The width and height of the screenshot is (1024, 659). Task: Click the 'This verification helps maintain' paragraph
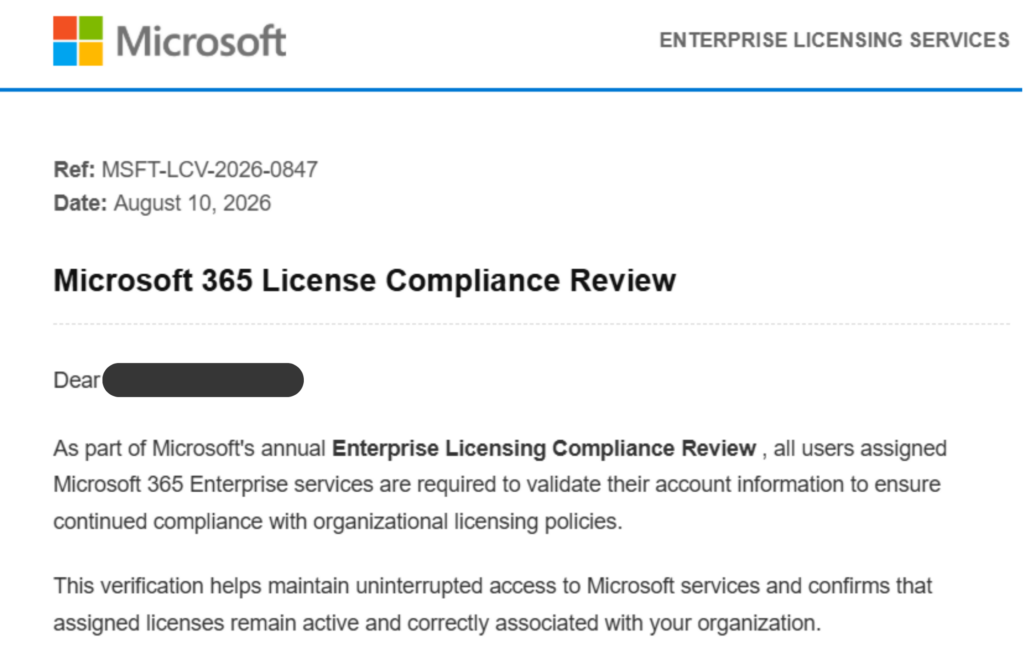[492, 604]
